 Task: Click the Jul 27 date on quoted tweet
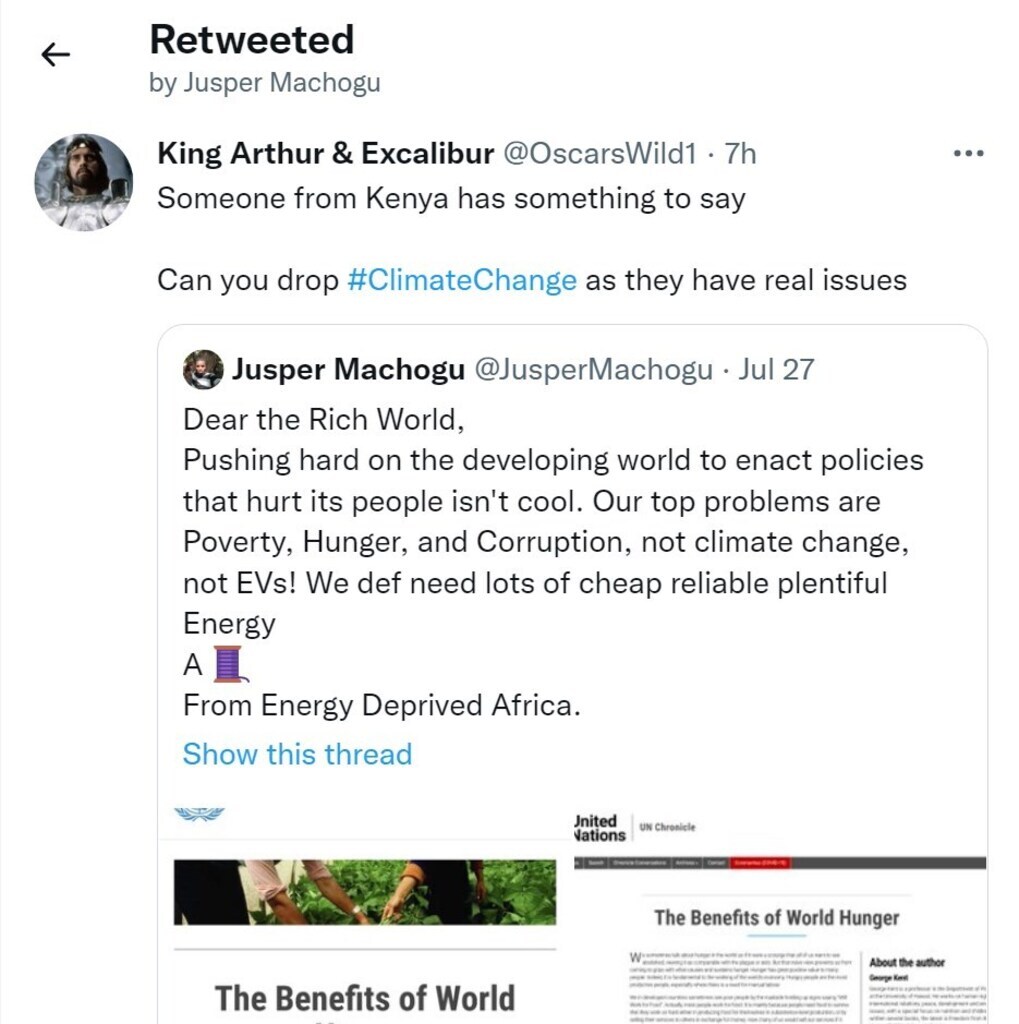(x=776, y=370)
